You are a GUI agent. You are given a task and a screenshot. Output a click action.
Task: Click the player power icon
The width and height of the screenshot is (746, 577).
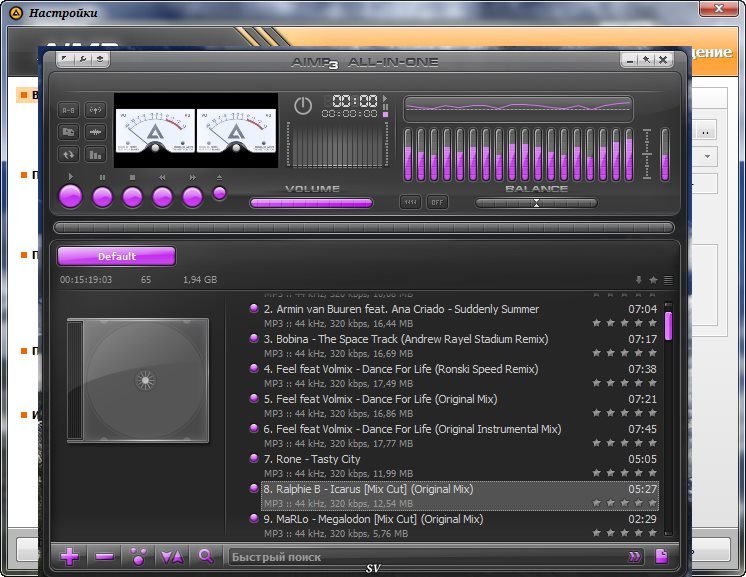[303, 105]
